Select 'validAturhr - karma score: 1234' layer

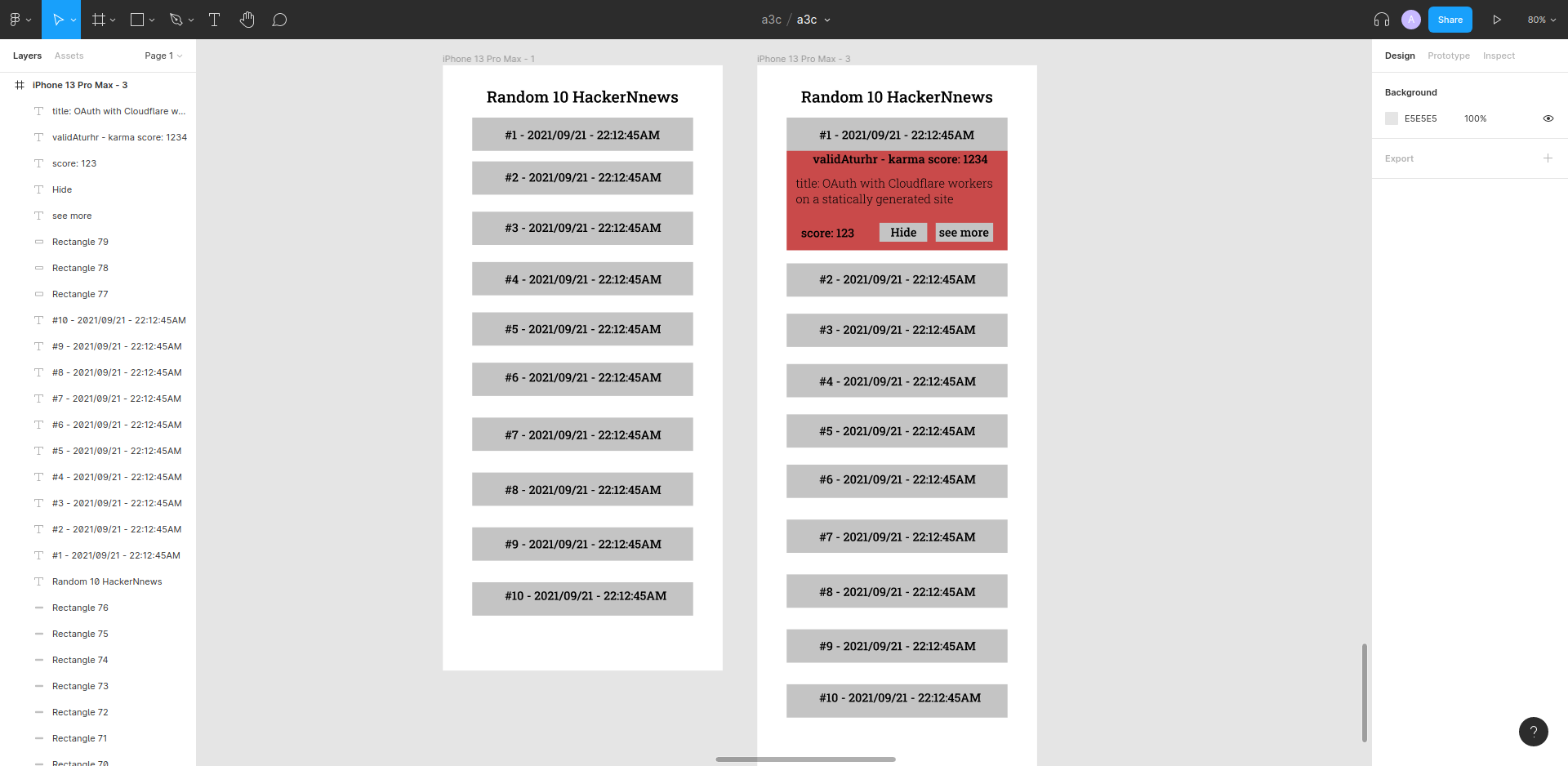click(119, 137)
